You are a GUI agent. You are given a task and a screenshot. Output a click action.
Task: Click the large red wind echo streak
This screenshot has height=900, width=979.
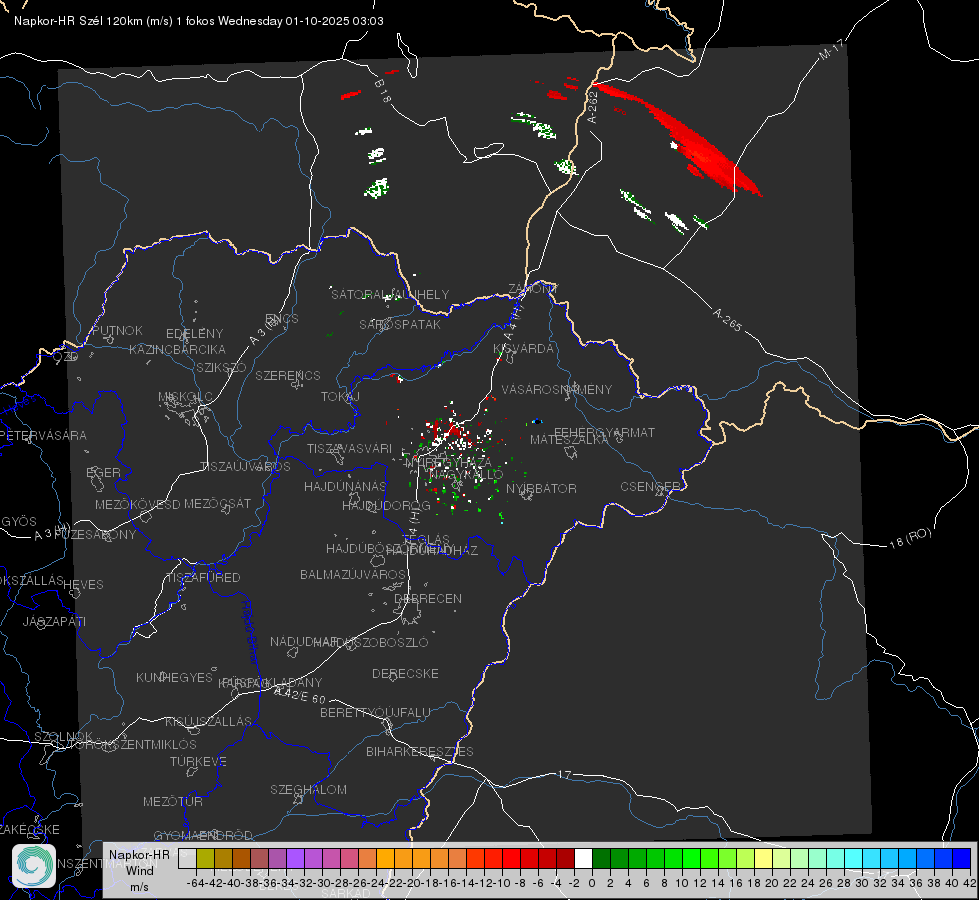(x=690, y=139)
